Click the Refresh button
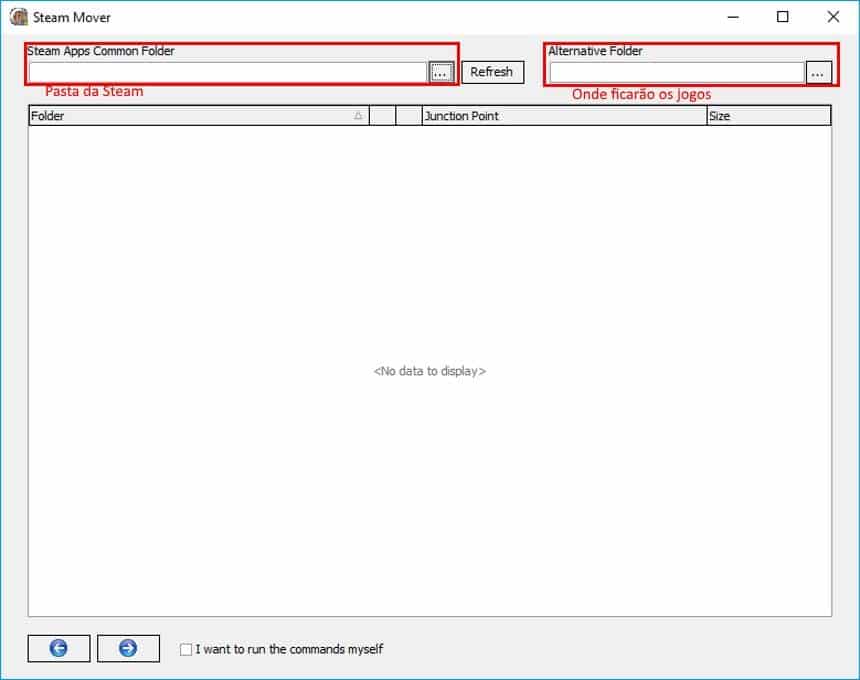 pyautogui.click(x=493, y=72)
